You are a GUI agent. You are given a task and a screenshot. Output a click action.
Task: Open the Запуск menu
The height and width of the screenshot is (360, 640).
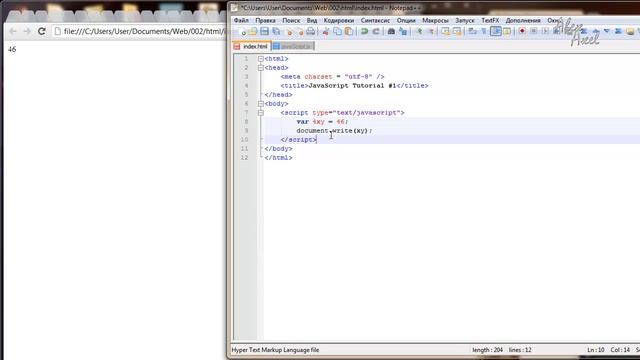pyautogui.click(x=465, y=20)
